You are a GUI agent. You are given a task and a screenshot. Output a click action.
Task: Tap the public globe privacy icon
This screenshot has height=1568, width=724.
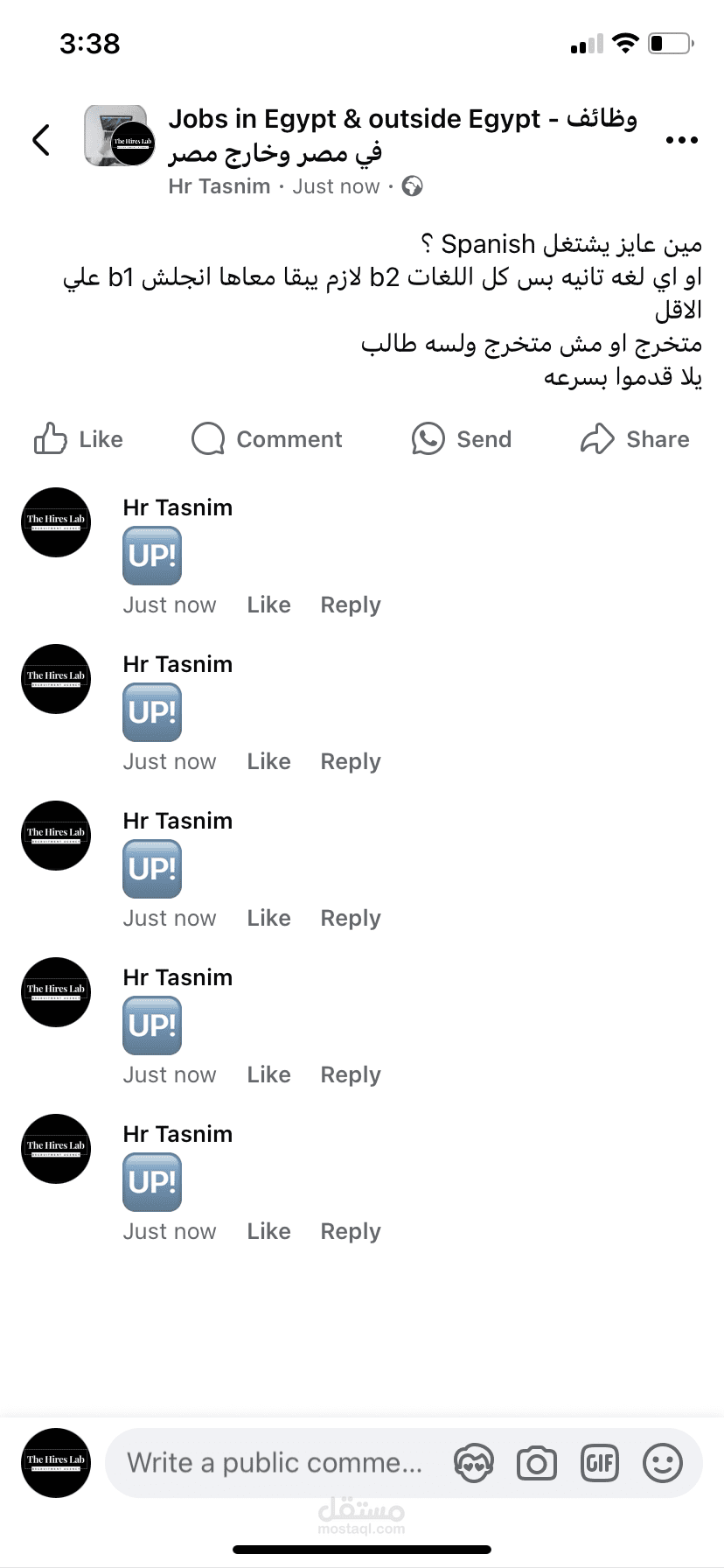[x=412, y=186]
